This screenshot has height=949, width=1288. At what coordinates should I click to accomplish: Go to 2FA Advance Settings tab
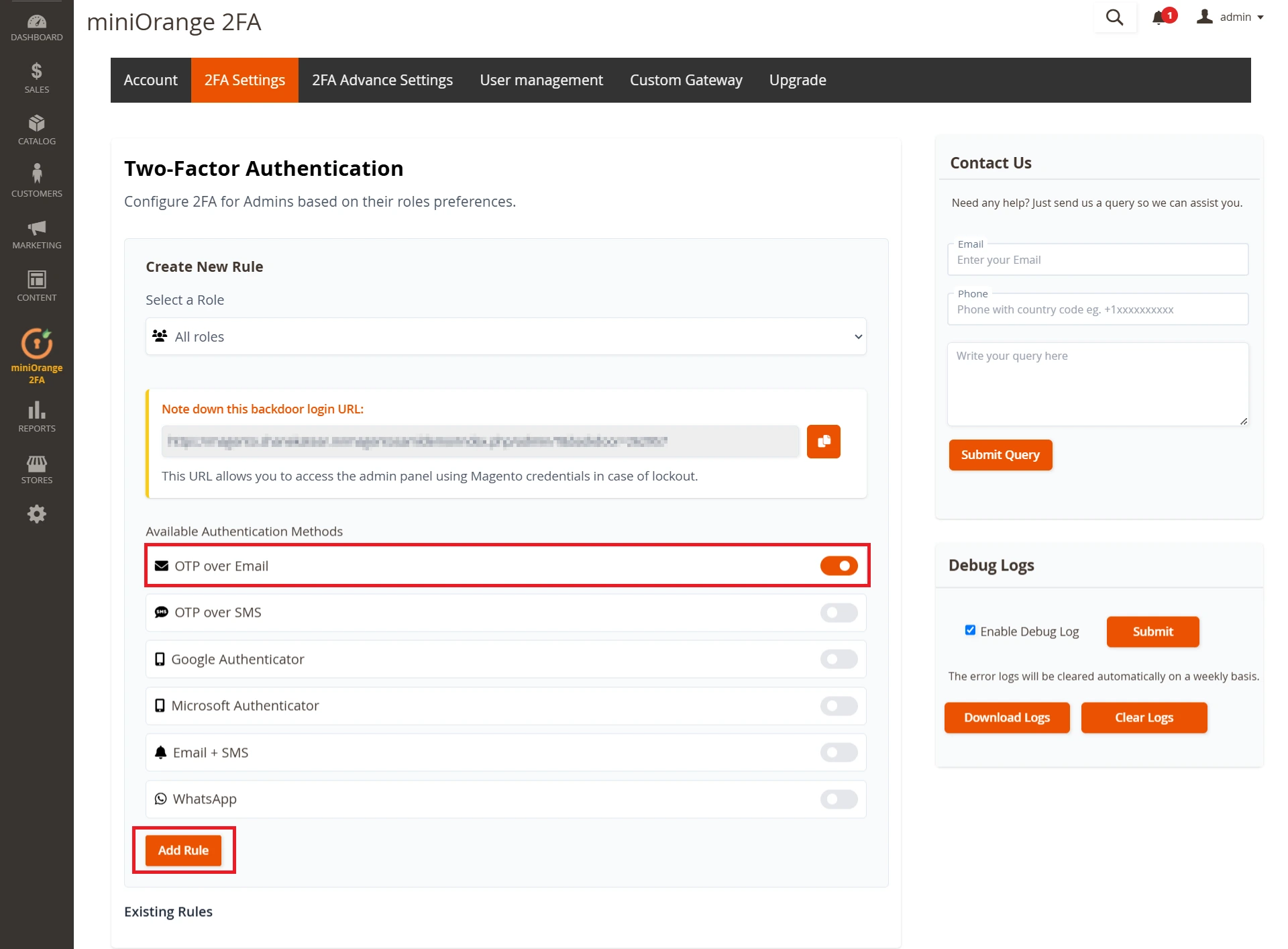pyautogui.click(x=382, y=80)
